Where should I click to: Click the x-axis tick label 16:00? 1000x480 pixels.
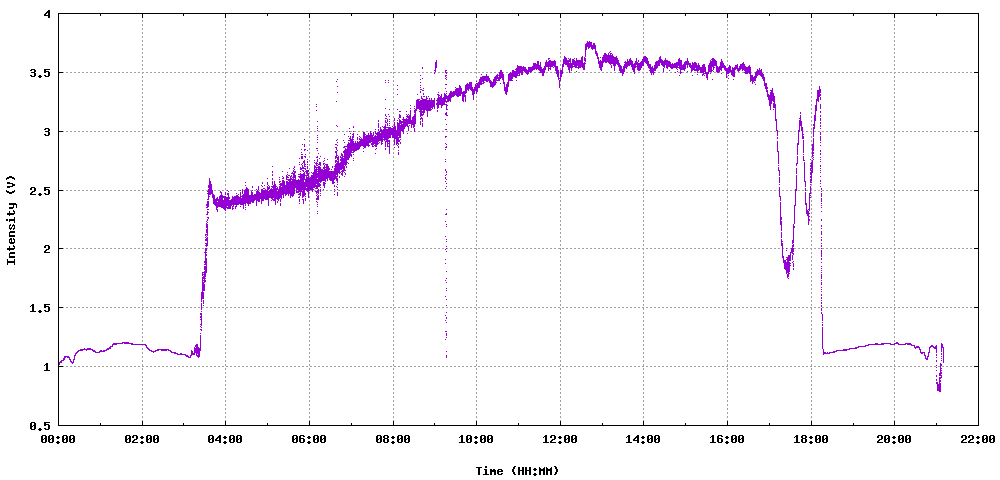coord(727,440)
